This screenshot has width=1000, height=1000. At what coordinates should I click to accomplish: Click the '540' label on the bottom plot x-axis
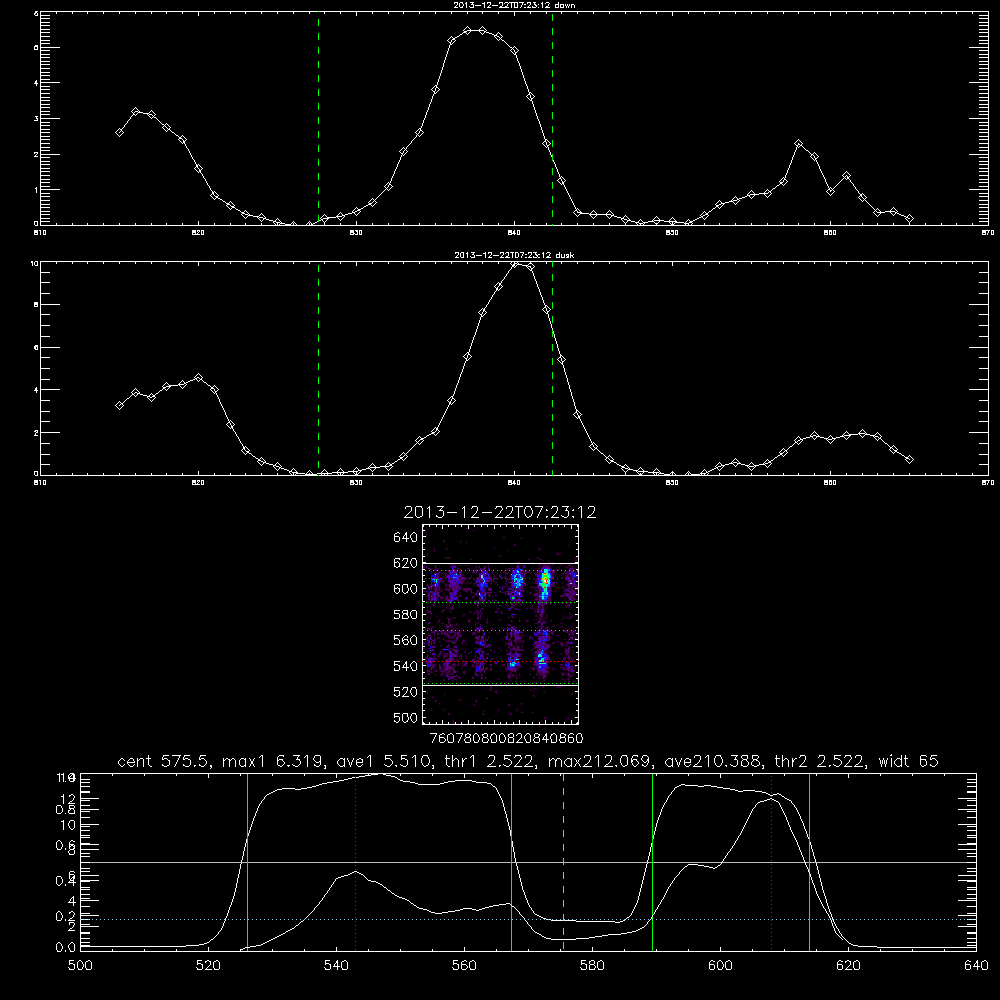coord(336,966)
